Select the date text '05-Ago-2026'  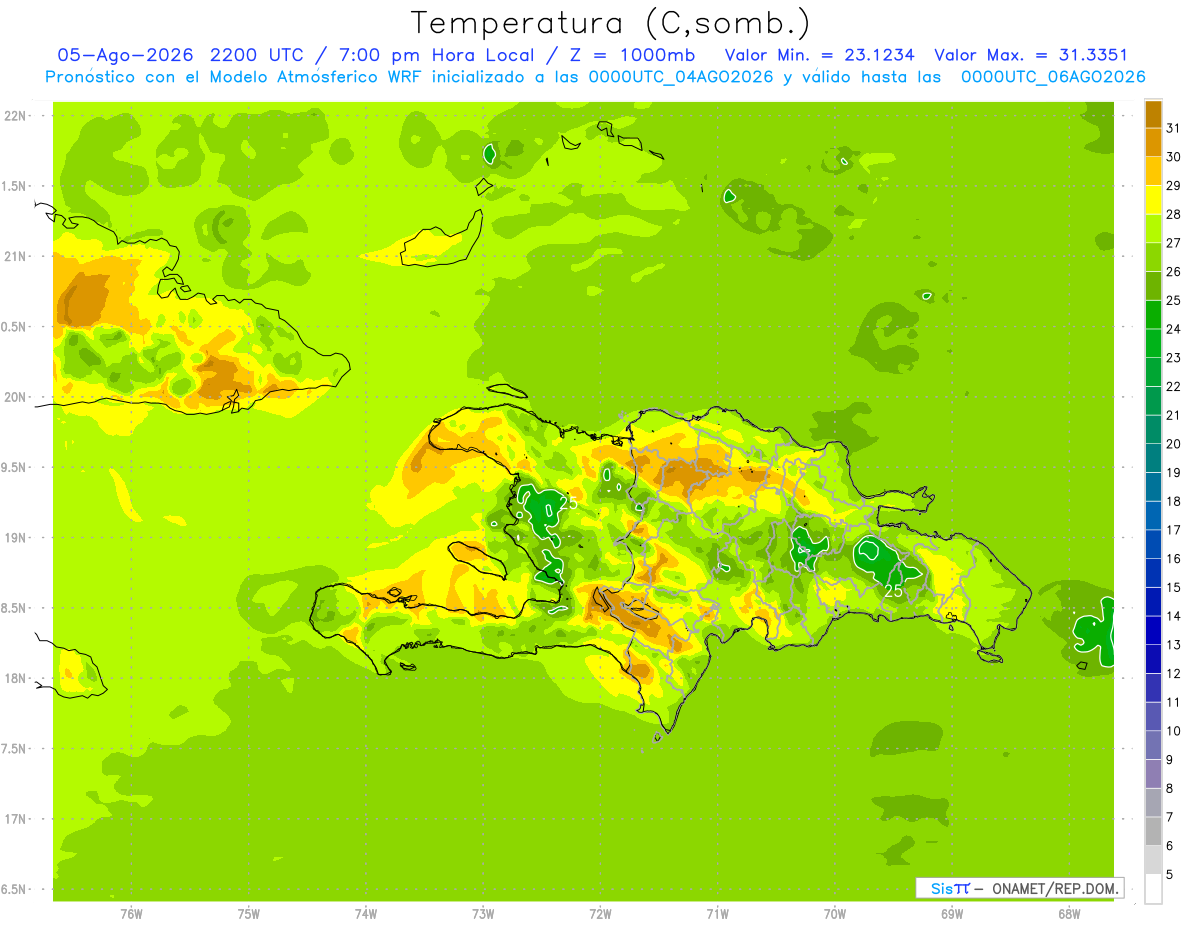point(125,55)
